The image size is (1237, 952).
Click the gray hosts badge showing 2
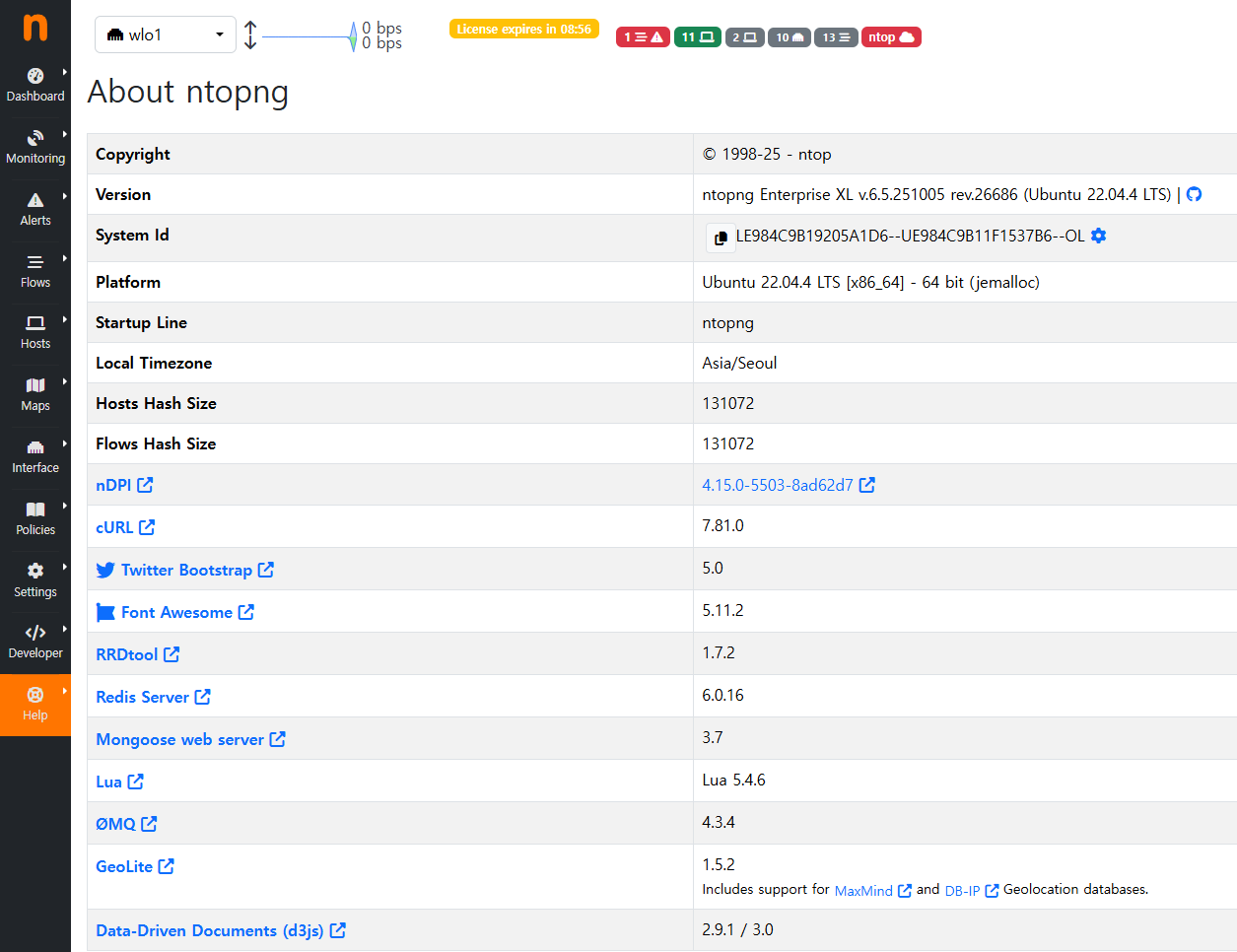pyautogui.click(x=744, y=37)
